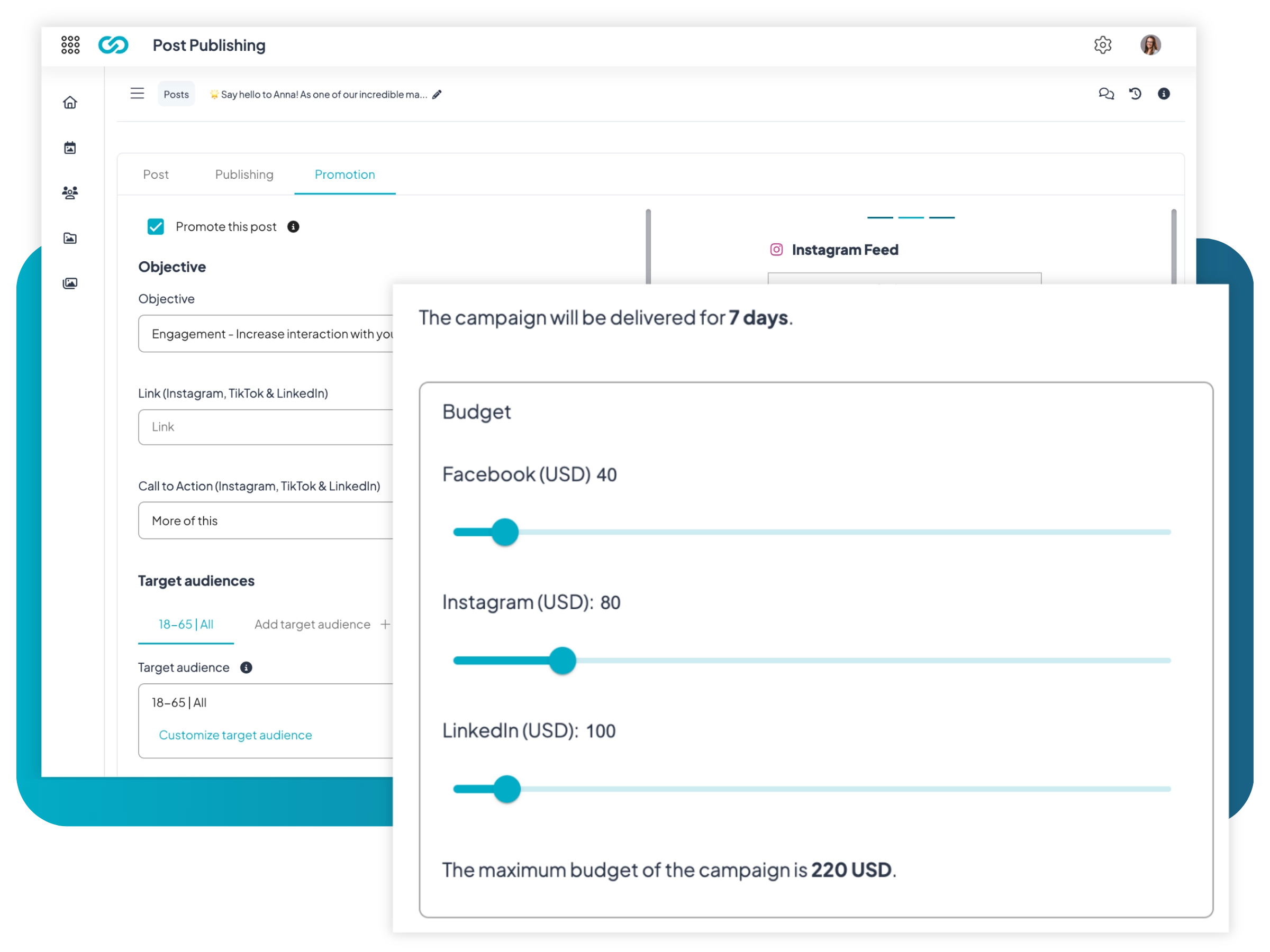Switch to the Publishing tab
The height and width of the screenshot is (952, 1270).
[244, 175]
